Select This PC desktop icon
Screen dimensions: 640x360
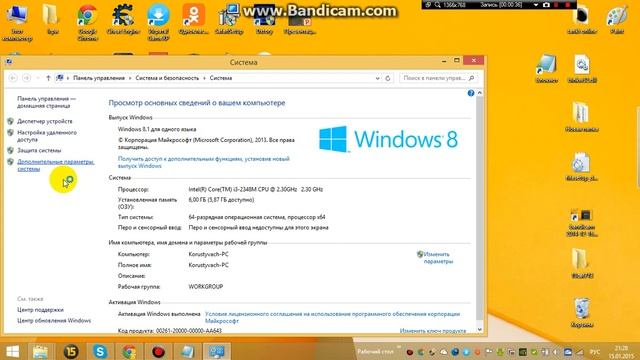17,22
